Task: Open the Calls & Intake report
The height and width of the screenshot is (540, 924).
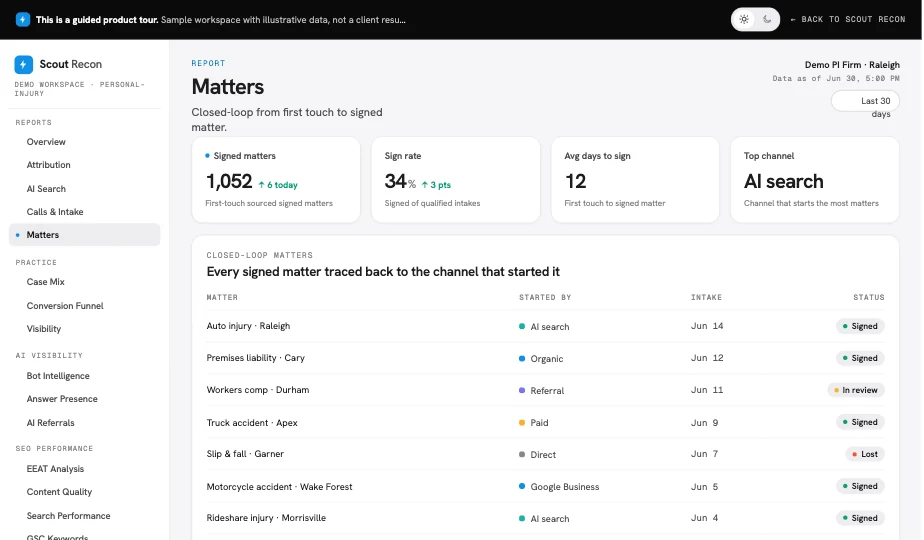Action: coord(55,212)
